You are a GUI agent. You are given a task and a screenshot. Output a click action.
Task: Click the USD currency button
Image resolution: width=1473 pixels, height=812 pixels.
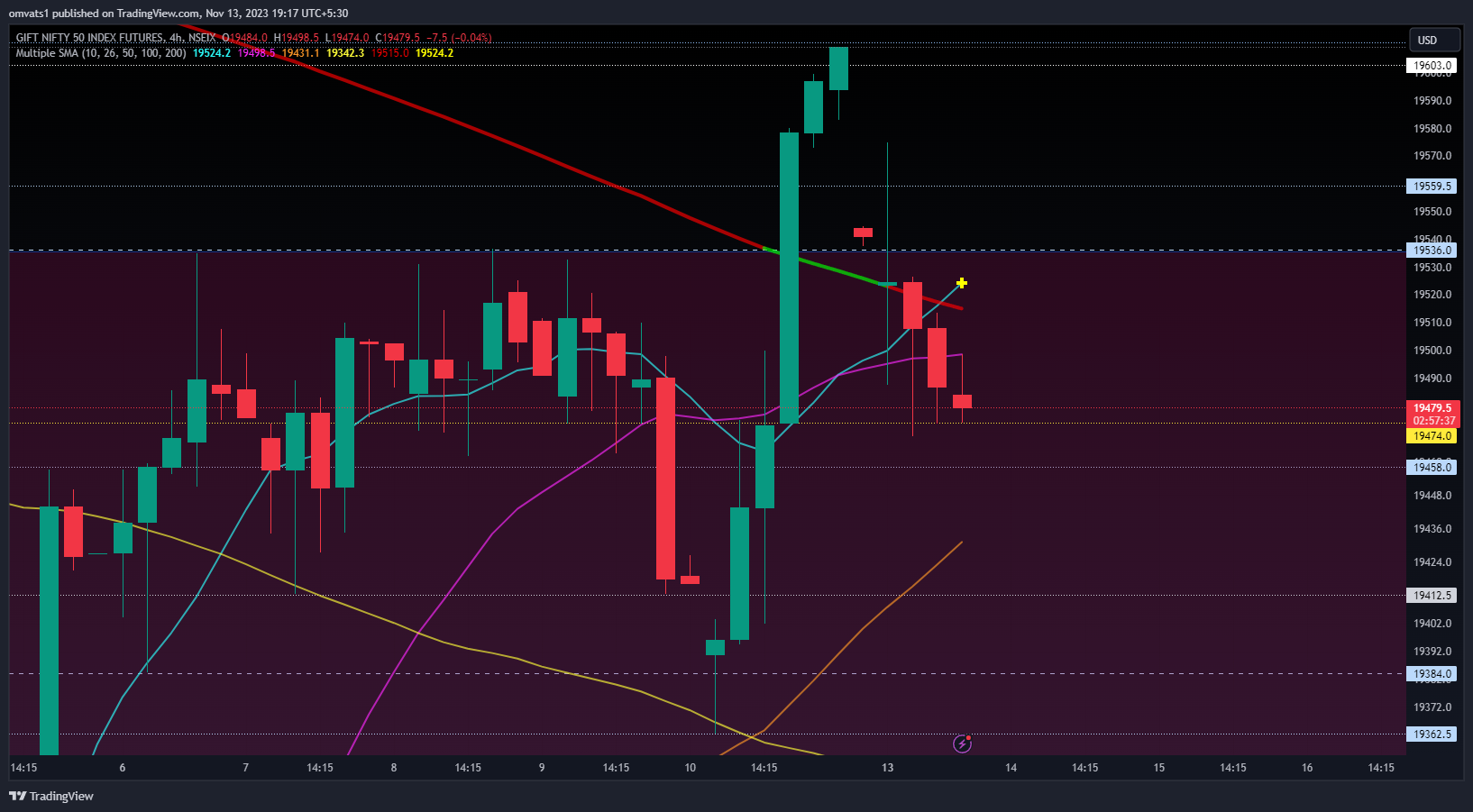pyautogui.click(x=1434, y=40)
